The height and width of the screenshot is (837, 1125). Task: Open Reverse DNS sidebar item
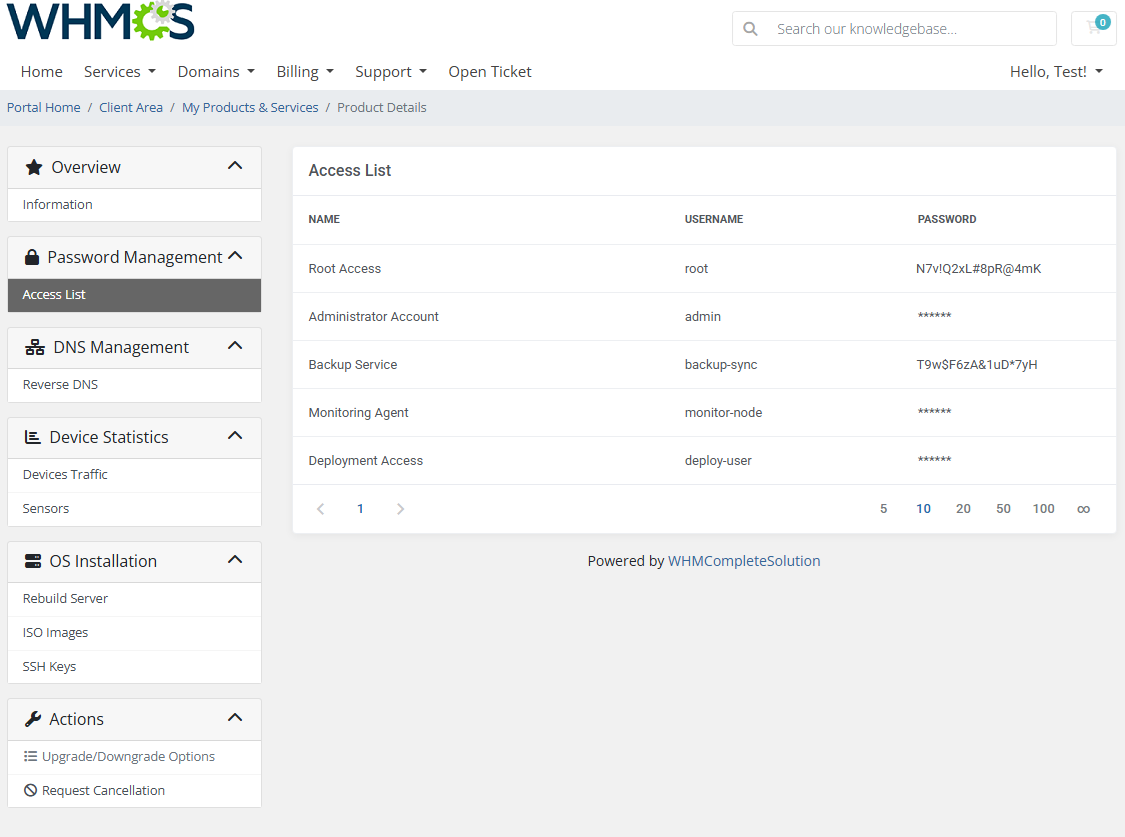tap(134, 384)
